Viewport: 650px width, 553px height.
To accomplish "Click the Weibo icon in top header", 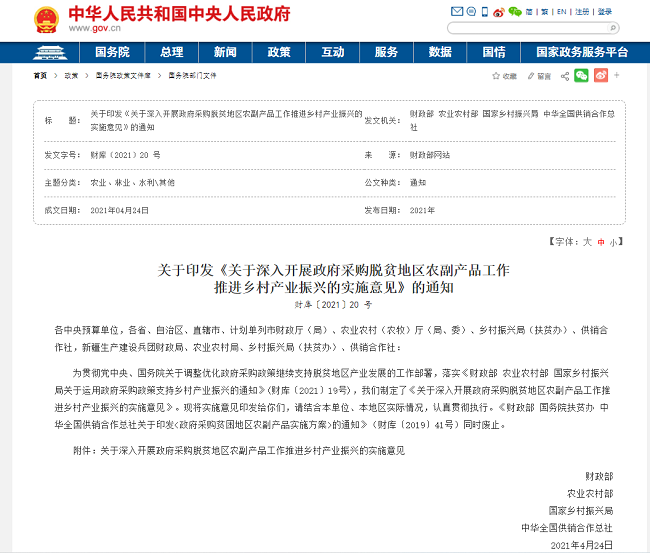I will (x=500, y=12).
